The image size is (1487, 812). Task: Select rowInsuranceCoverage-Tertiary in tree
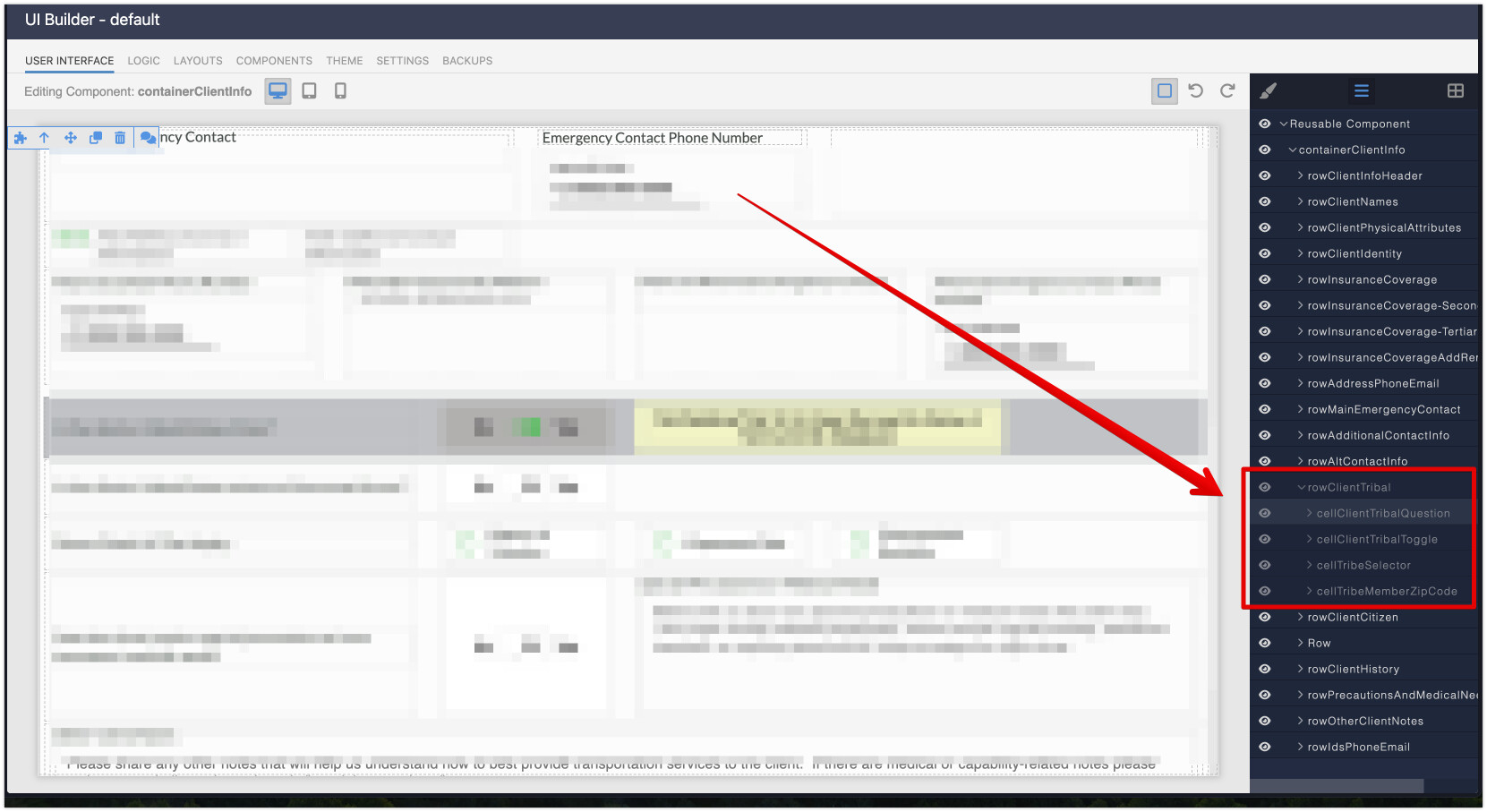(1391, 331)
